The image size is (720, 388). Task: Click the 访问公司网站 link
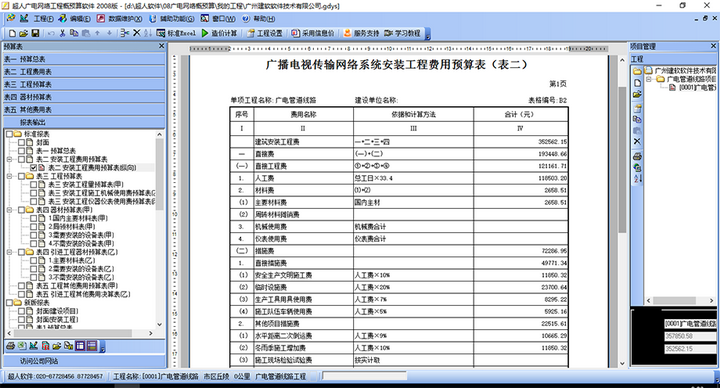point(39,361)
